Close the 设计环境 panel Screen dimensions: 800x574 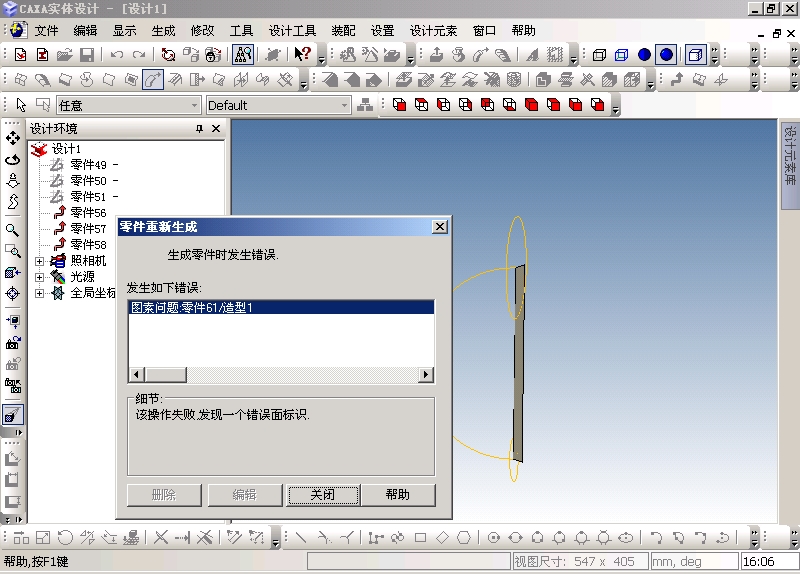pyautogui.click(x=216, y=129)
